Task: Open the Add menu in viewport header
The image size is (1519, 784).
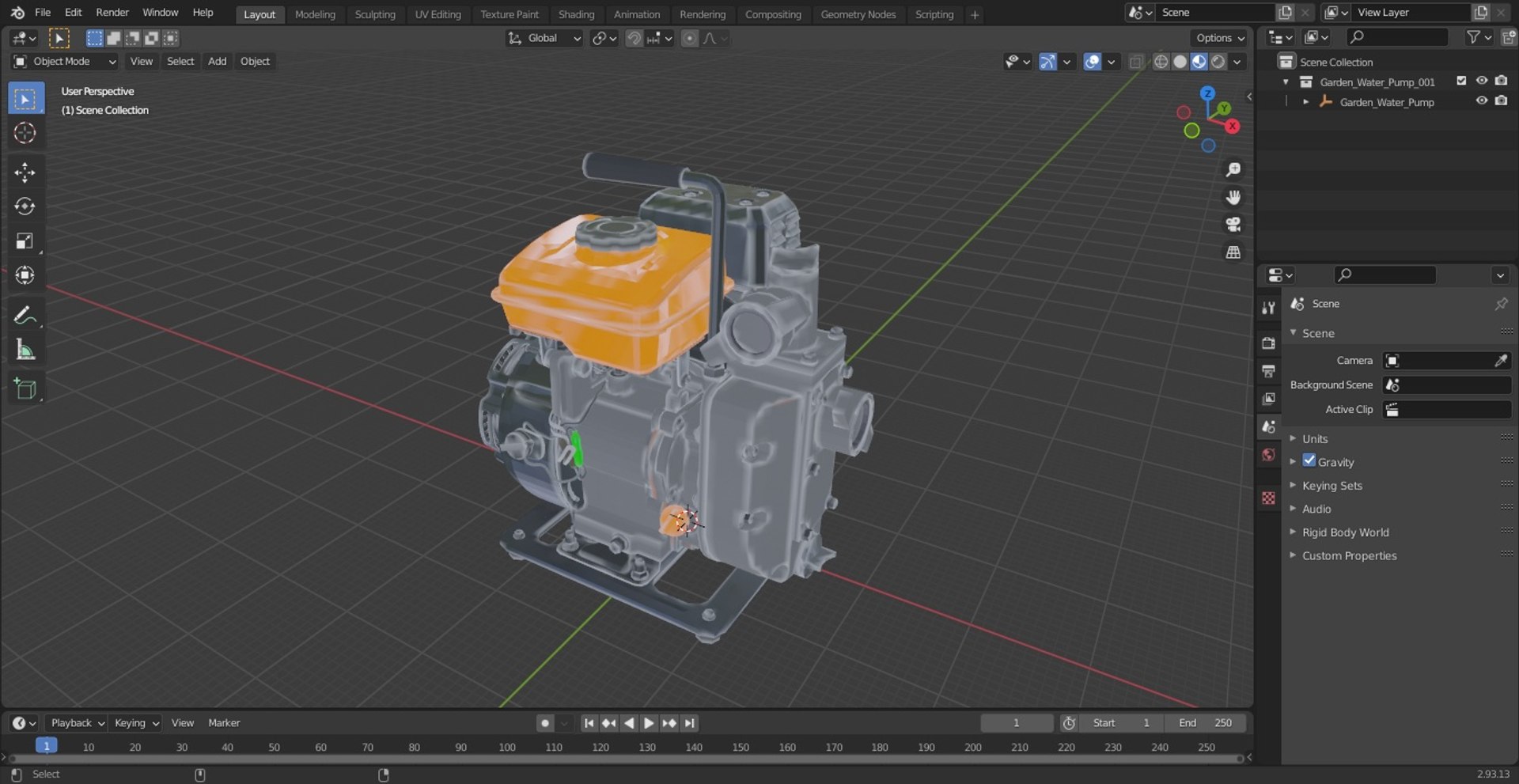Action: pos(217,62)
